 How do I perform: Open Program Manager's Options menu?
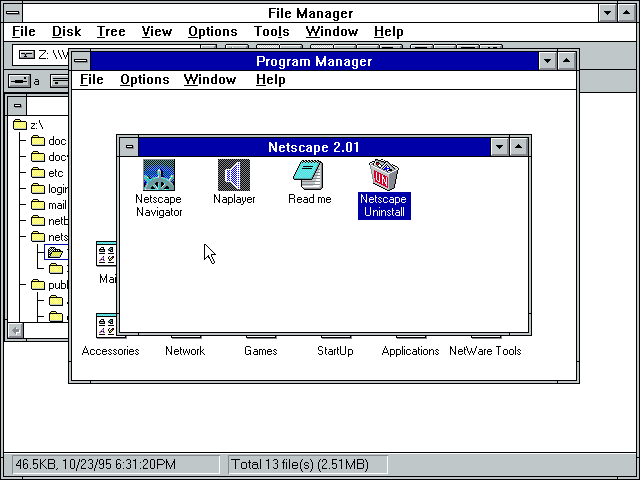(x=144, y=80)
